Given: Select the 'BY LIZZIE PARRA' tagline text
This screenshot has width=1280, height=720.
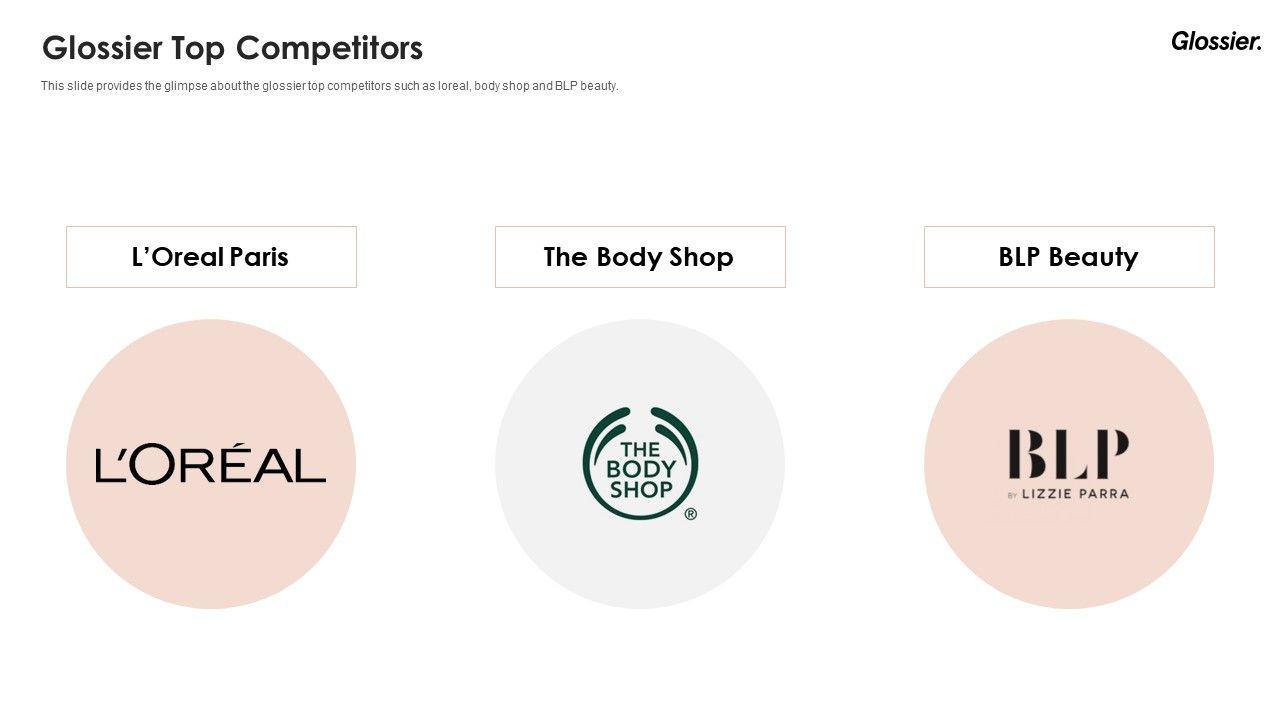Looking at the screenshot, I should coord(1068,494).
